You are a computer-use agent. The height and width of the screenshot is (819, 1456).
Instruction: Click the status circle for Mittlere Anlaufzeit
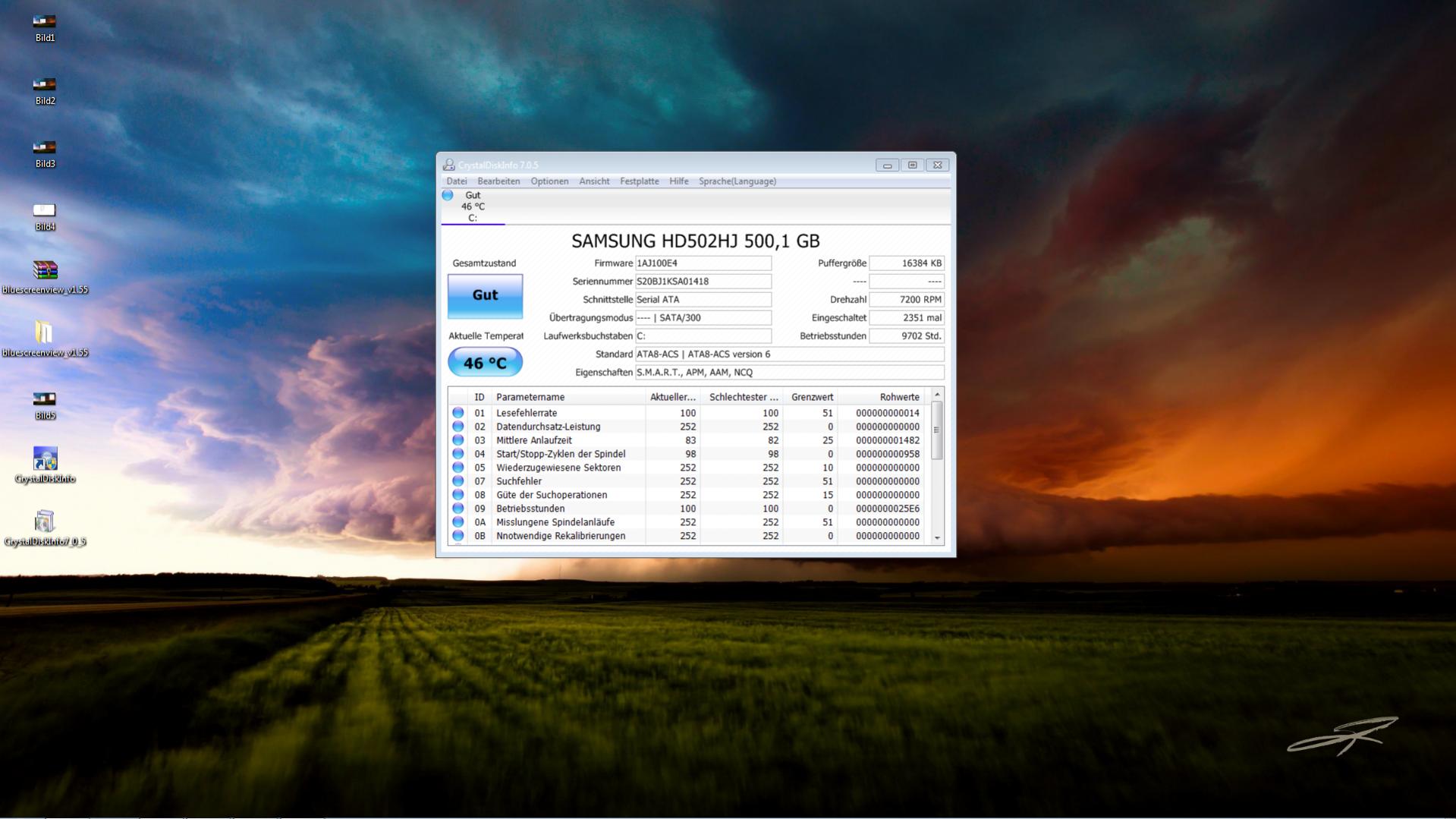coord(458,440)
